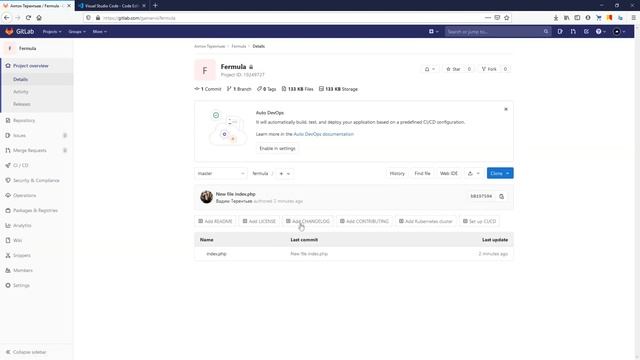Image resolution: width=640 pixels, height=360 pixels.
Task: Click the Fermula breadcrumb link
Action: pos(239,46)
